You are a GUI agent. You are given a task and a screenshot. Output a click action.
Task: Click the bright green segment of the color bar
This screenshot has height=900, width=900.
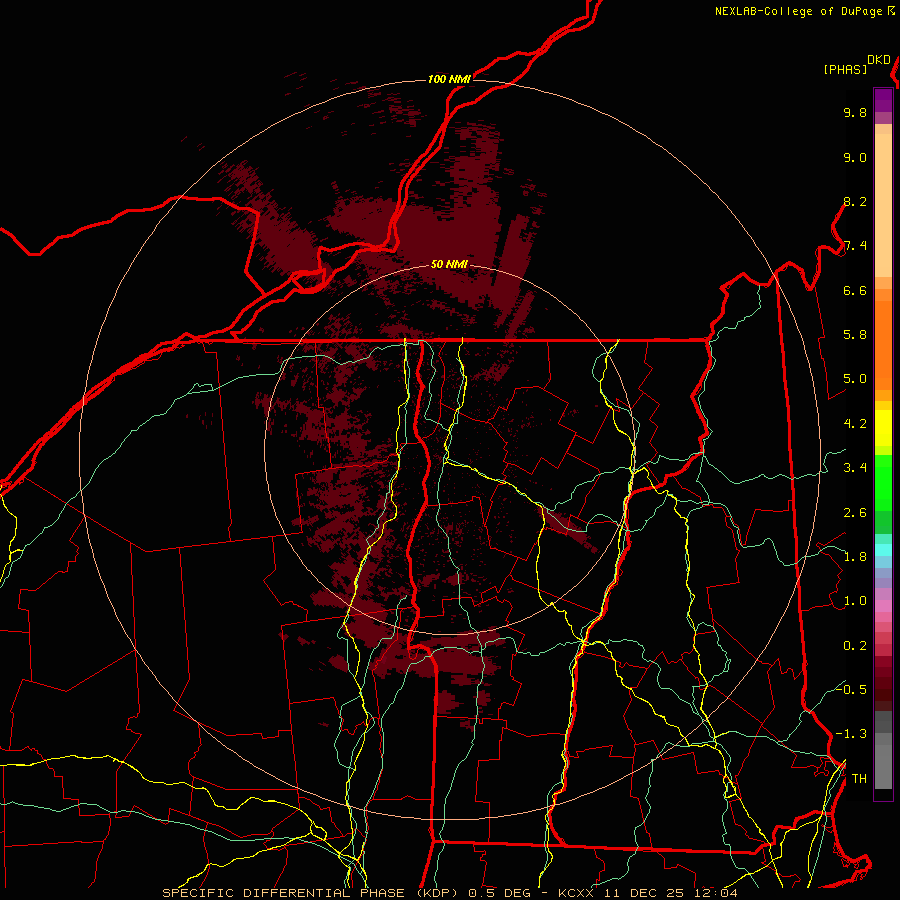pyautogui.click(x=883, y=482)
